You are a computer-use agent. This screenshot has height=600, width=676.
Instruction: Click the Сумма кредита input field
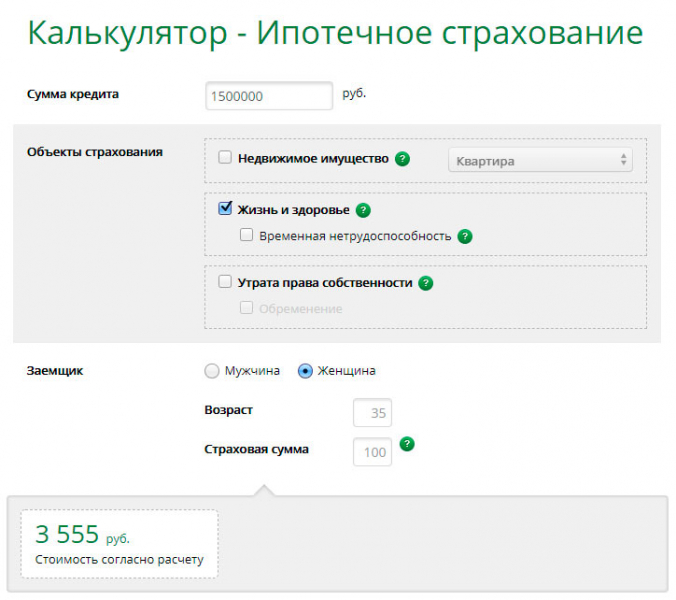point(268,96)
